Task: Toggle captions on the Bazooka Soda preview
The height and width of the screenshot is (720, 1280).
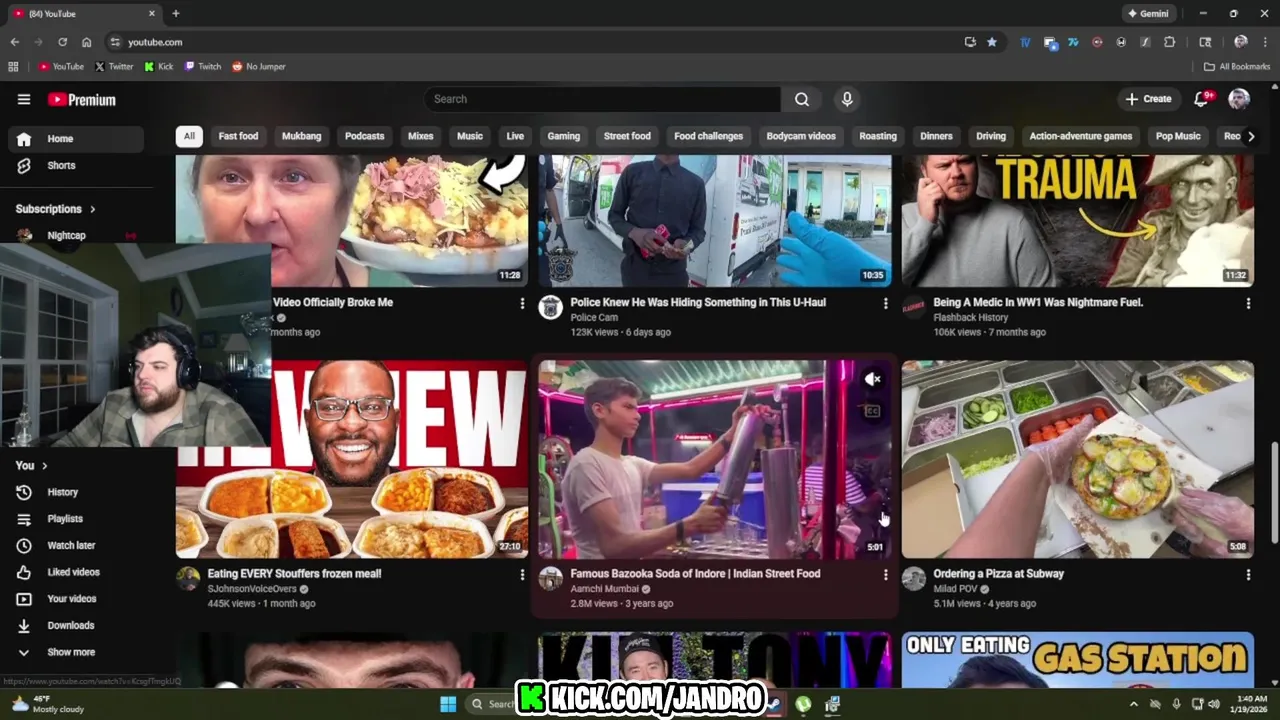Action: (x=873, y=411)
